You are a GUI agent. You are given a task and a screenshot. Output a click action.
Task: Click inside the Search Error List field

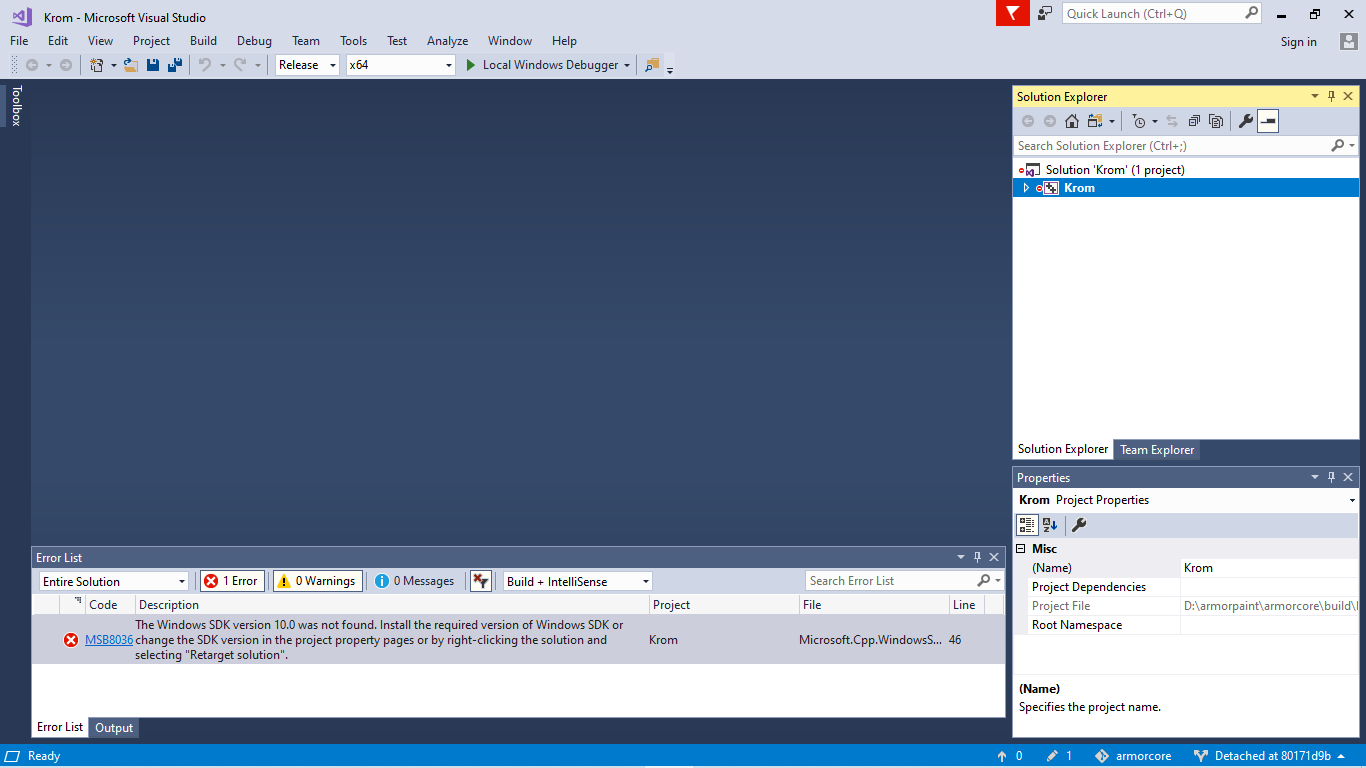tap(890, 580)
